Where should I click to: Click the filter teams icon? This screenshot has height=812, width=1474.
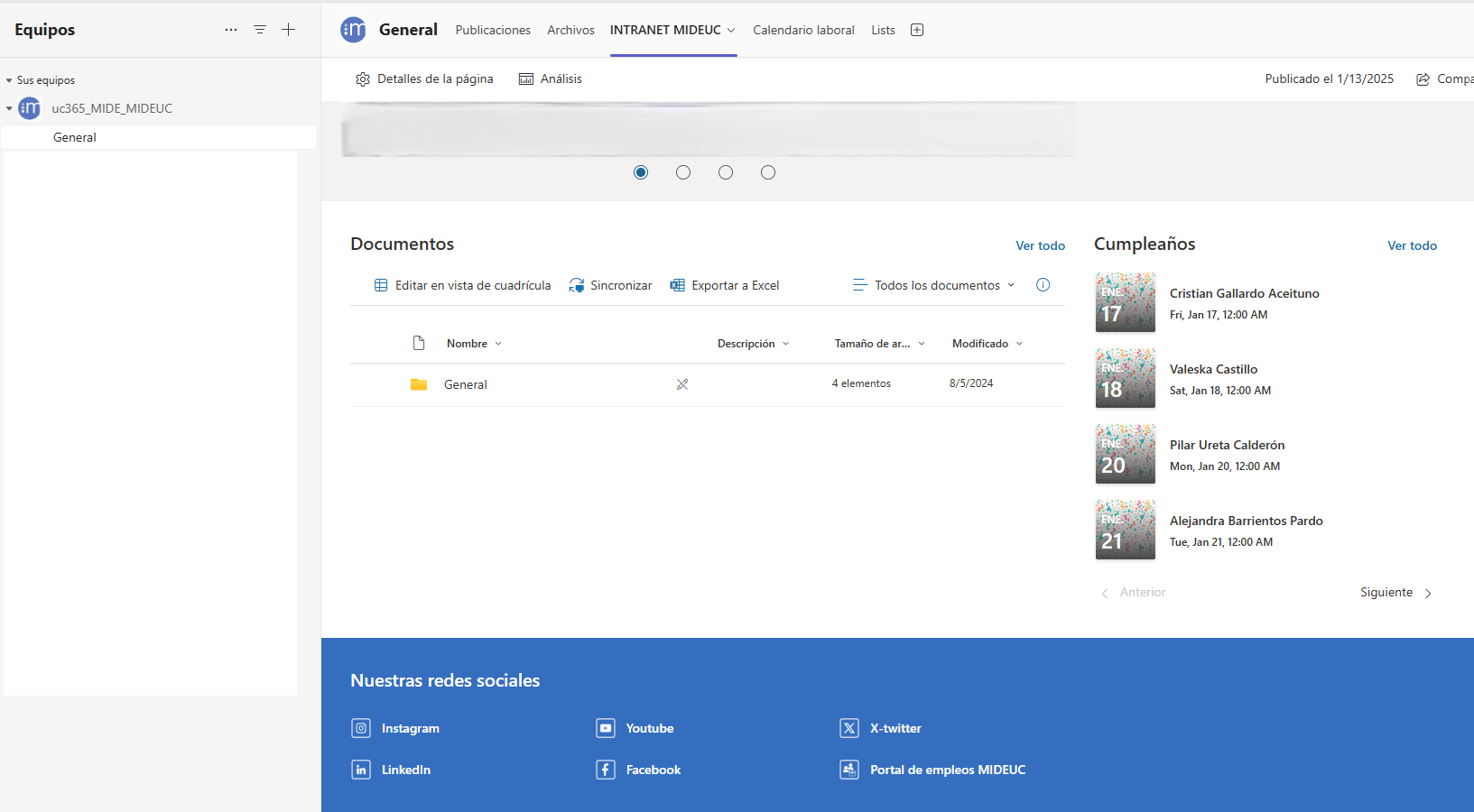pyautogui.click(x=260, y=30)
